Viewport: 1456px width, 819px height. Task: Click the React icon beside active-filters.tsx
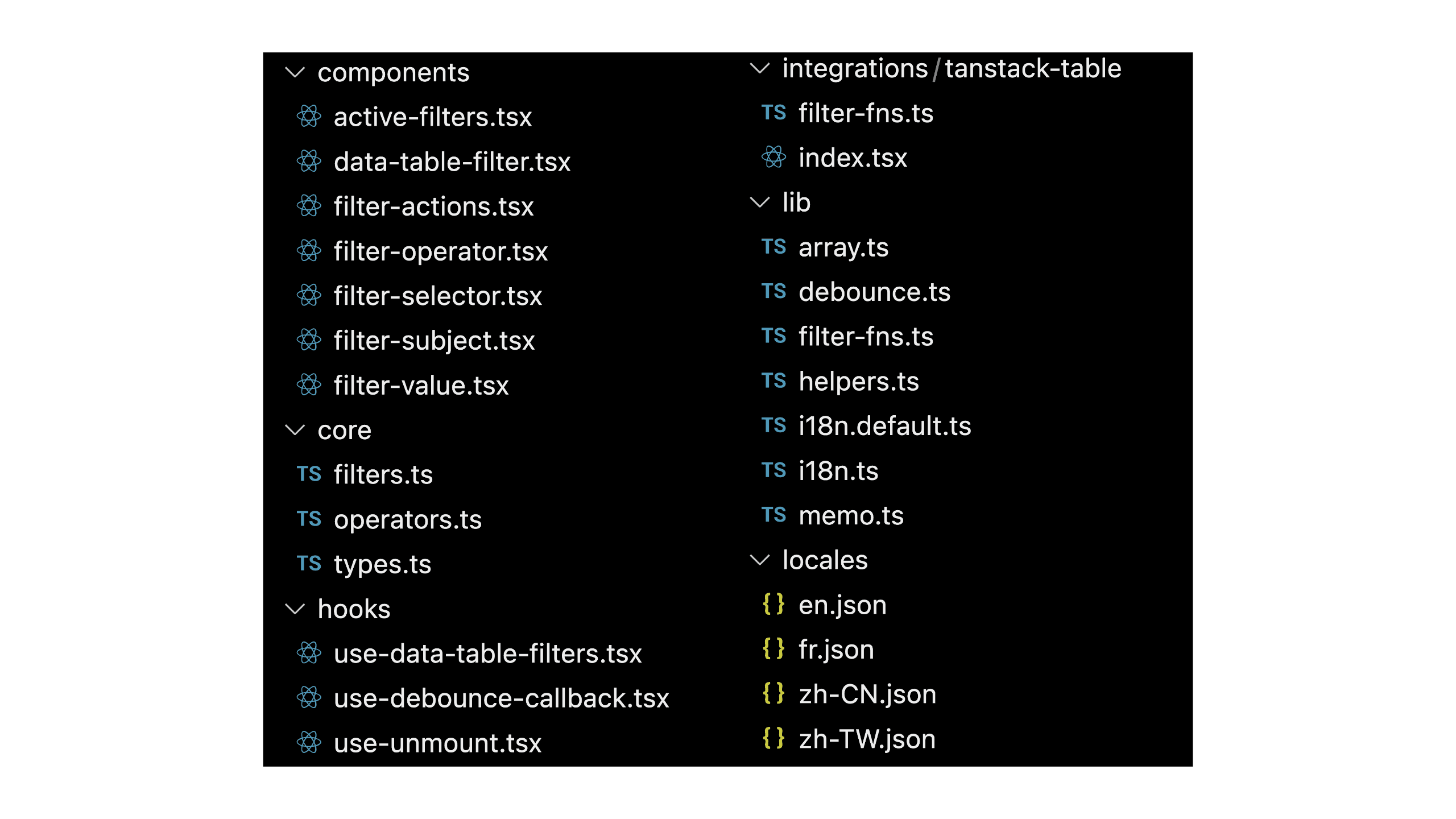(x=309, y=117)
